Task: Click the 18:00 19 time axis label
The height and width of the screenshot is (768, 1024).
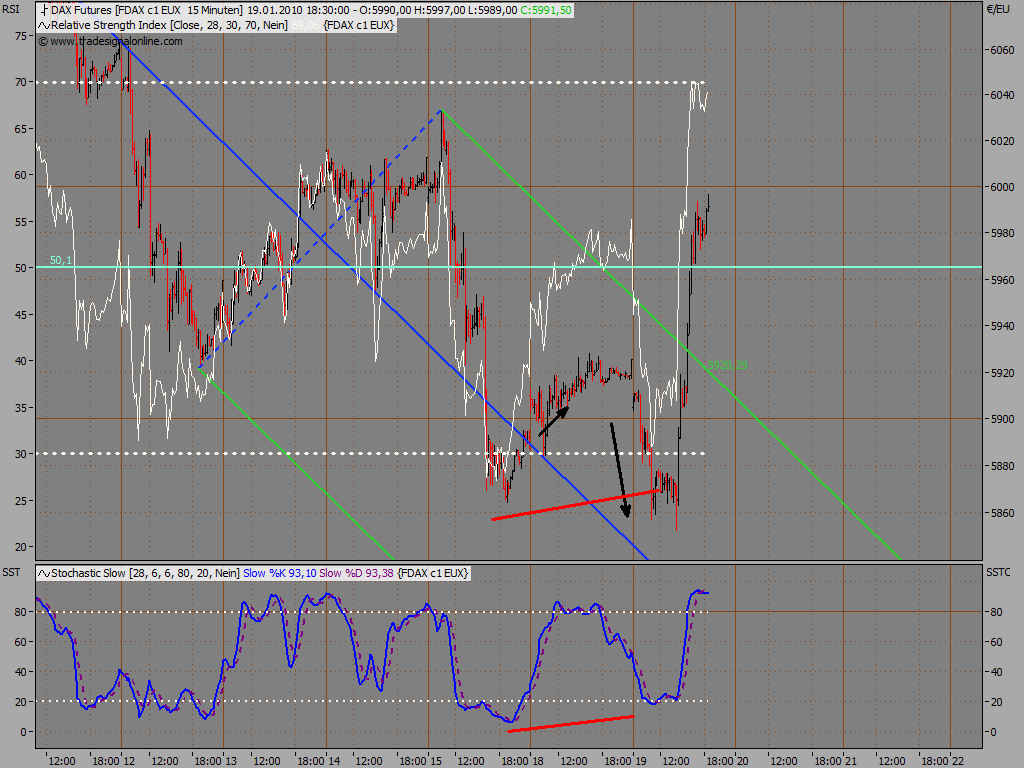Action: [626, 761]
